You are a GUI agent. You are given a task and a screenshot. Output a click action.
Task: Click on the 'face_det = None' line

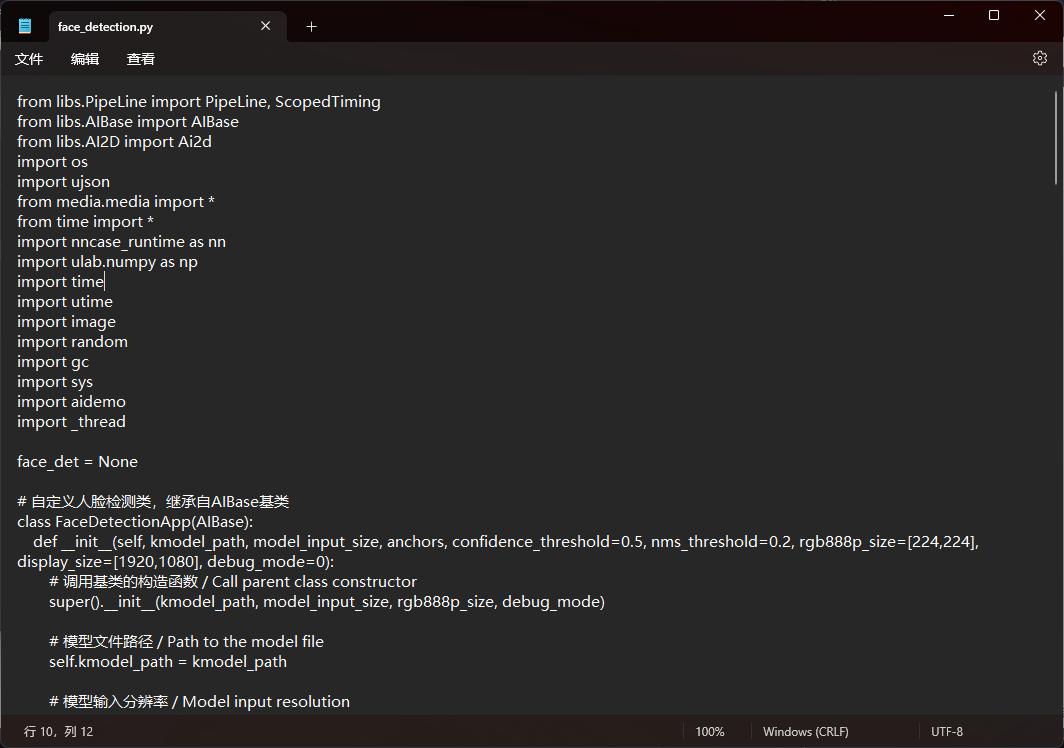coord(77,462)
